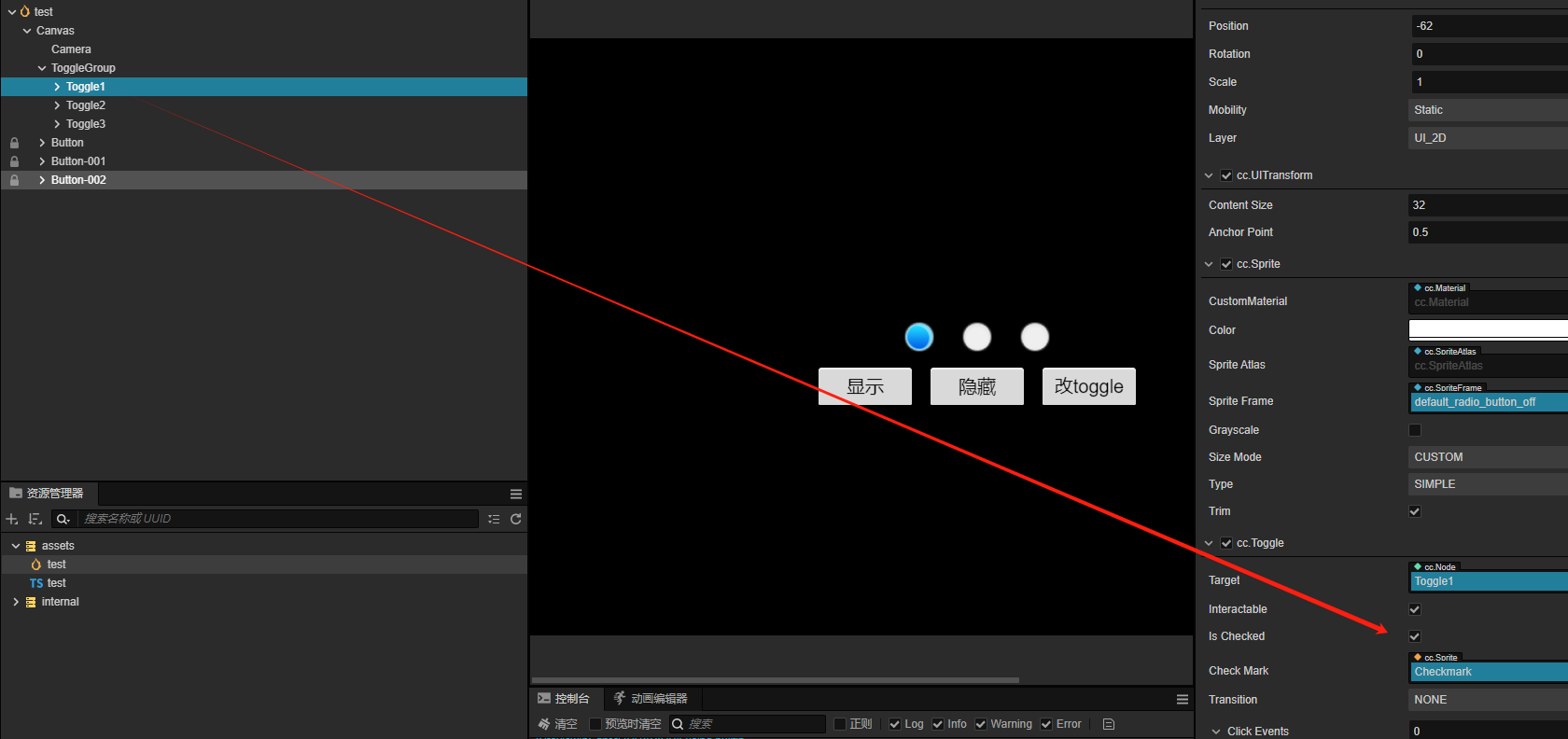1568x739 pixels.
Task: Toggle the Error filter checkbox
Action: (x=1046, y=724)
